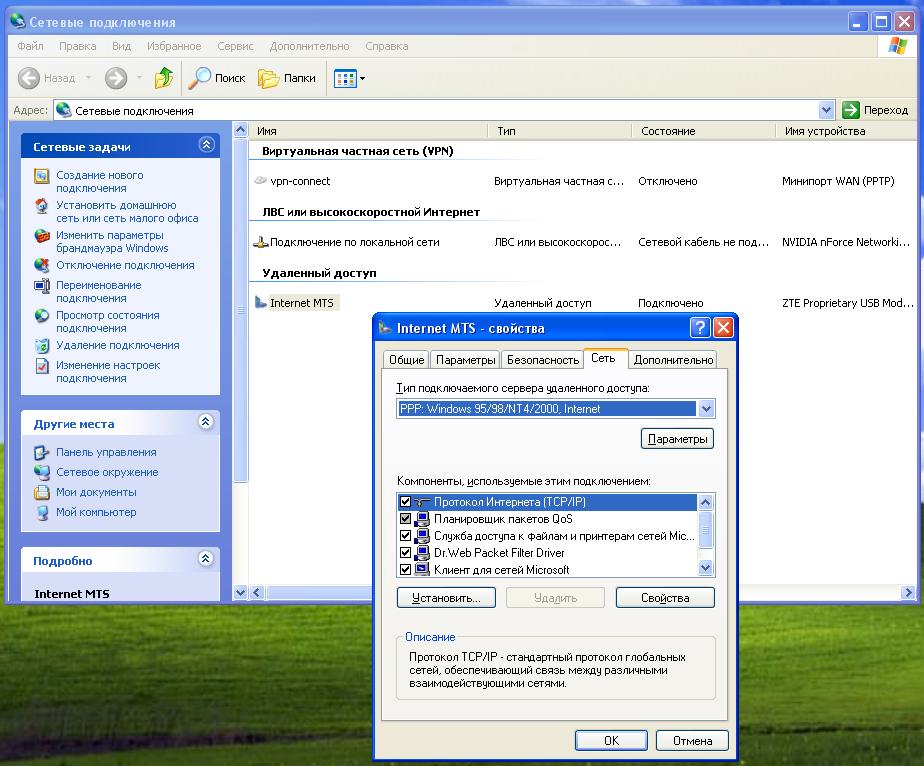
Task: Sort by Имя устройства column header
Action: pyautogui.click(x=846, y=131)
